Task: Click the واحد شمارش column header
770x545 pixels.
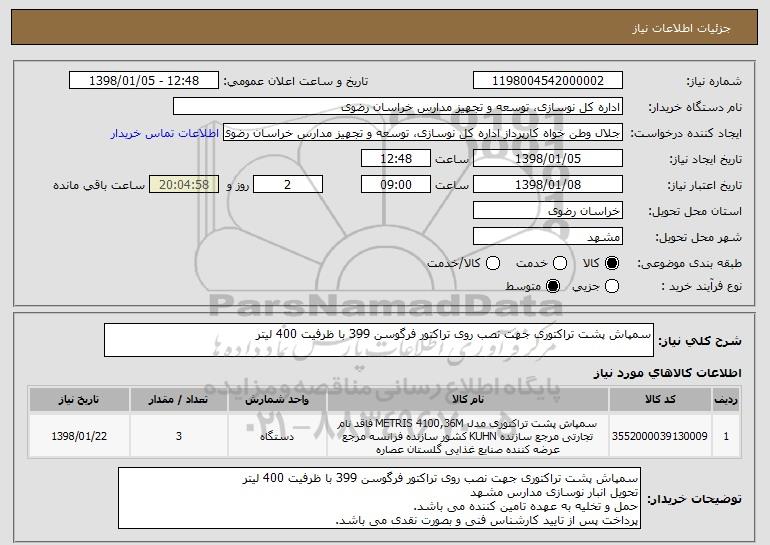Action: click(x=277, y=400)
